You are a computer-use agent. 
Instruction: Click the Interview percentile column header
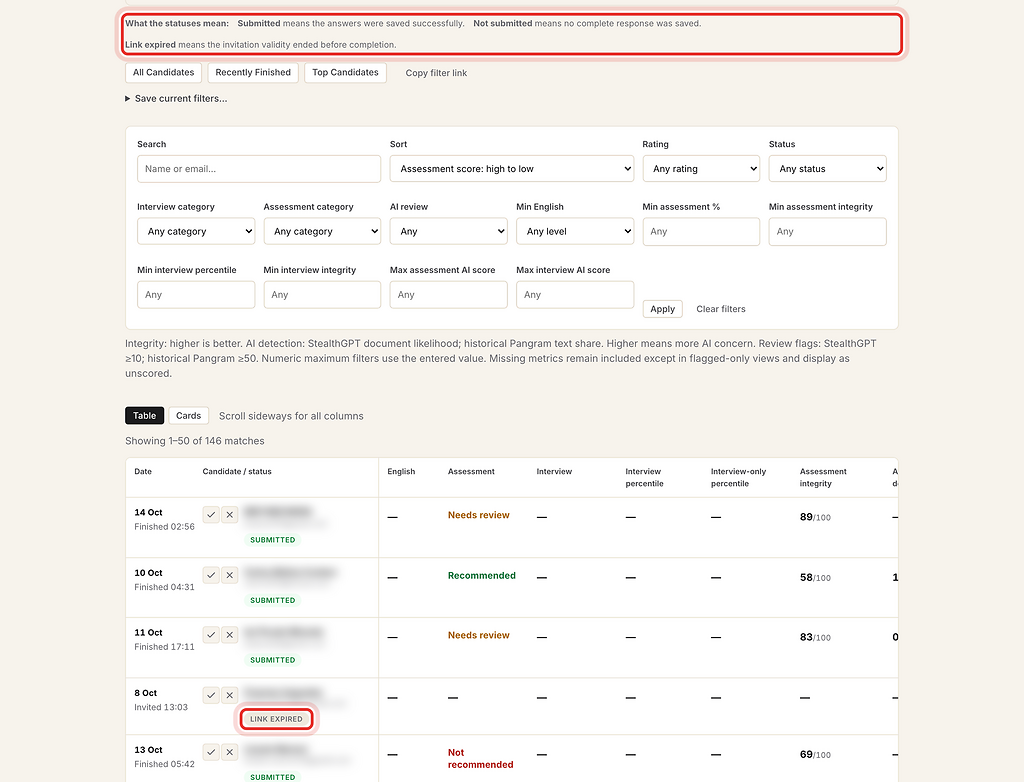tap(645, 478)
